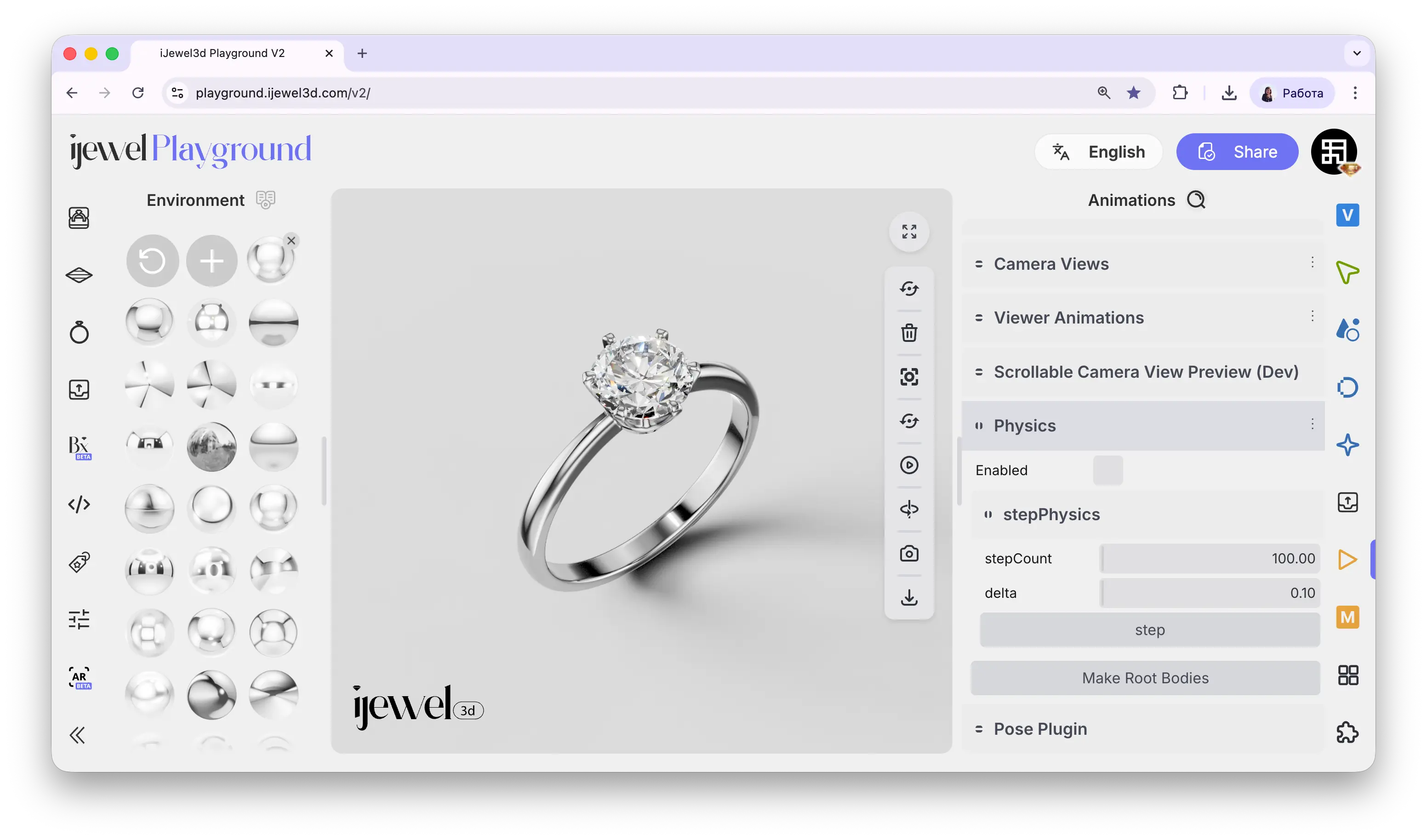Click the camera snapshot icon in viewer toolbar
The width and height of the screenshot is (1427, 840).
pyautogui.click(x=909, y=554)
